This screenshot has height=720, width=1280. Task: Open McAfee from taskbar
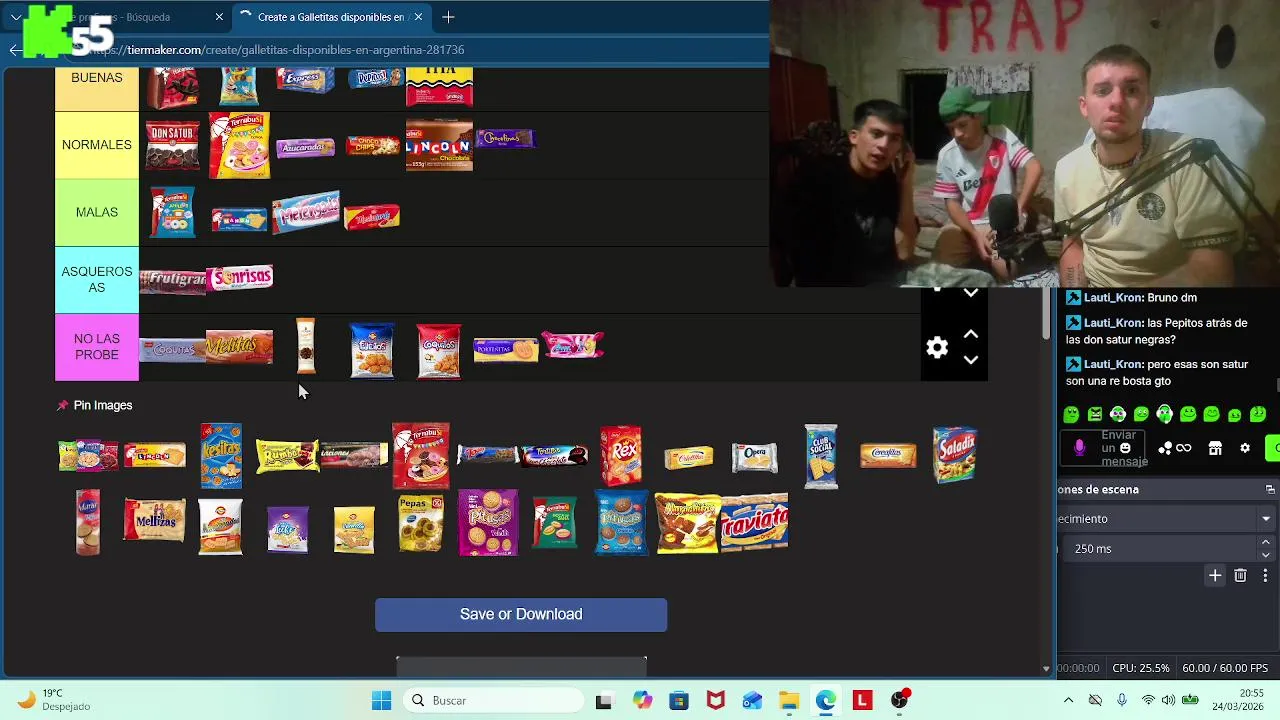pyautogui.click(x=715, y=700)
